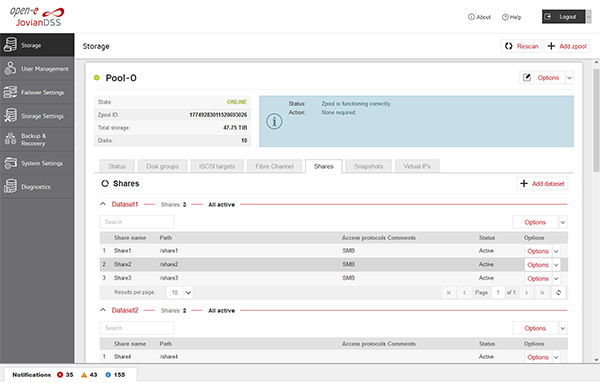Open Diagnostics sidebar icon
Viewport: 600px width, 383px height.
click(10, 186)
